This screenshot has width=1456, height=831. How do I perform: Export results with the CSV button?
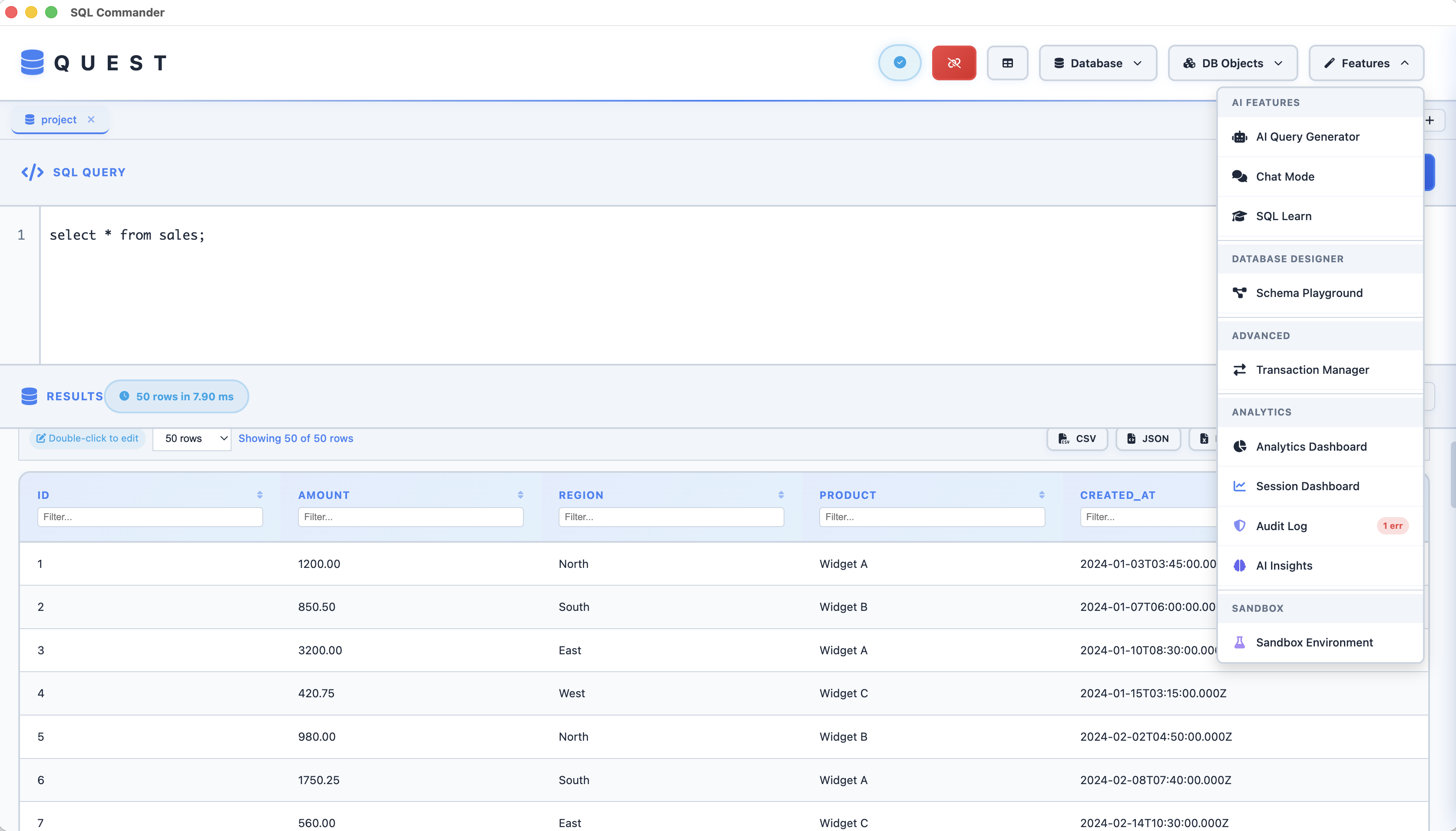pos(1077,439)
